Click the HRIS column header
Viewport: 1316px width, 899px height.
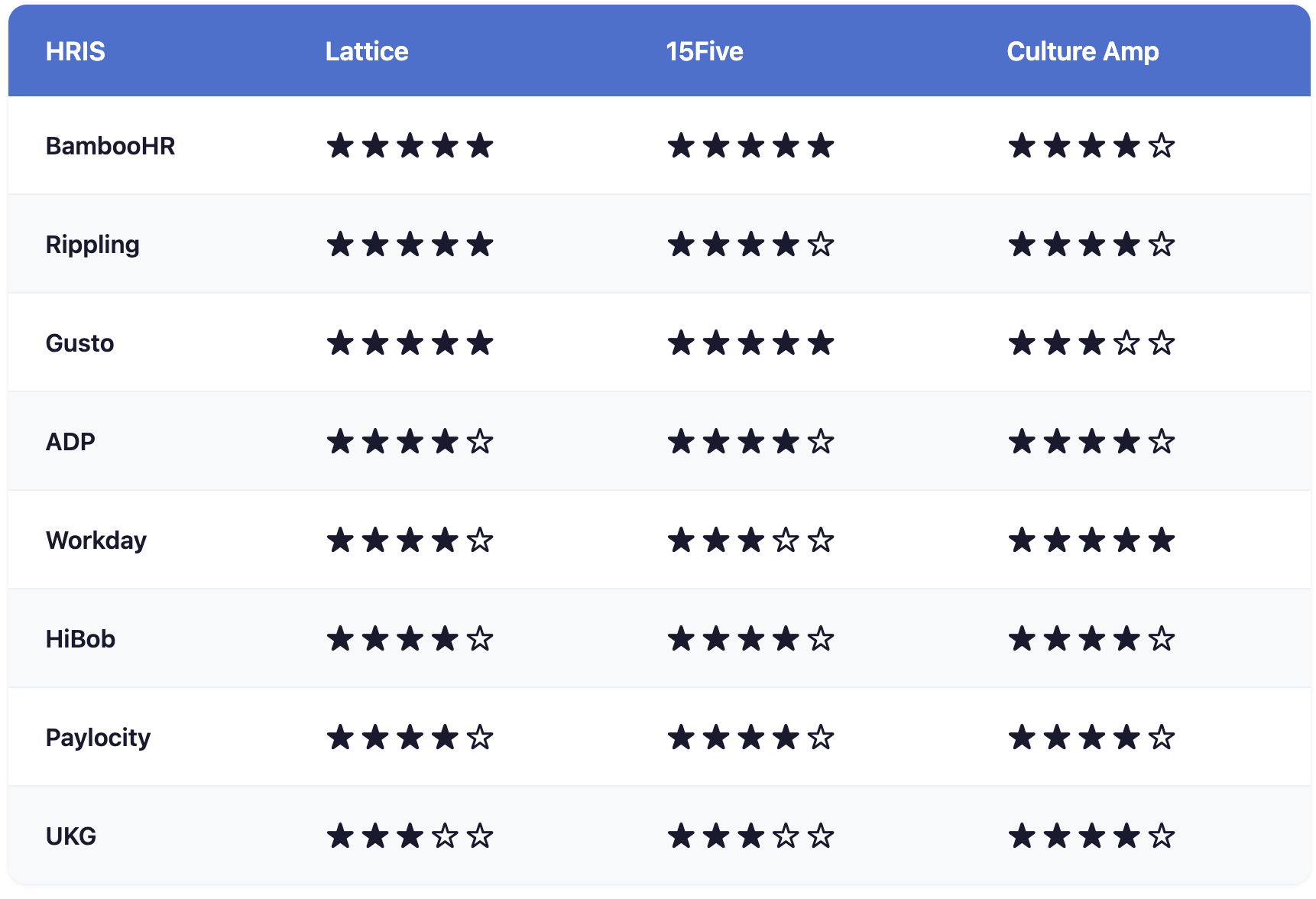[75, 51]
